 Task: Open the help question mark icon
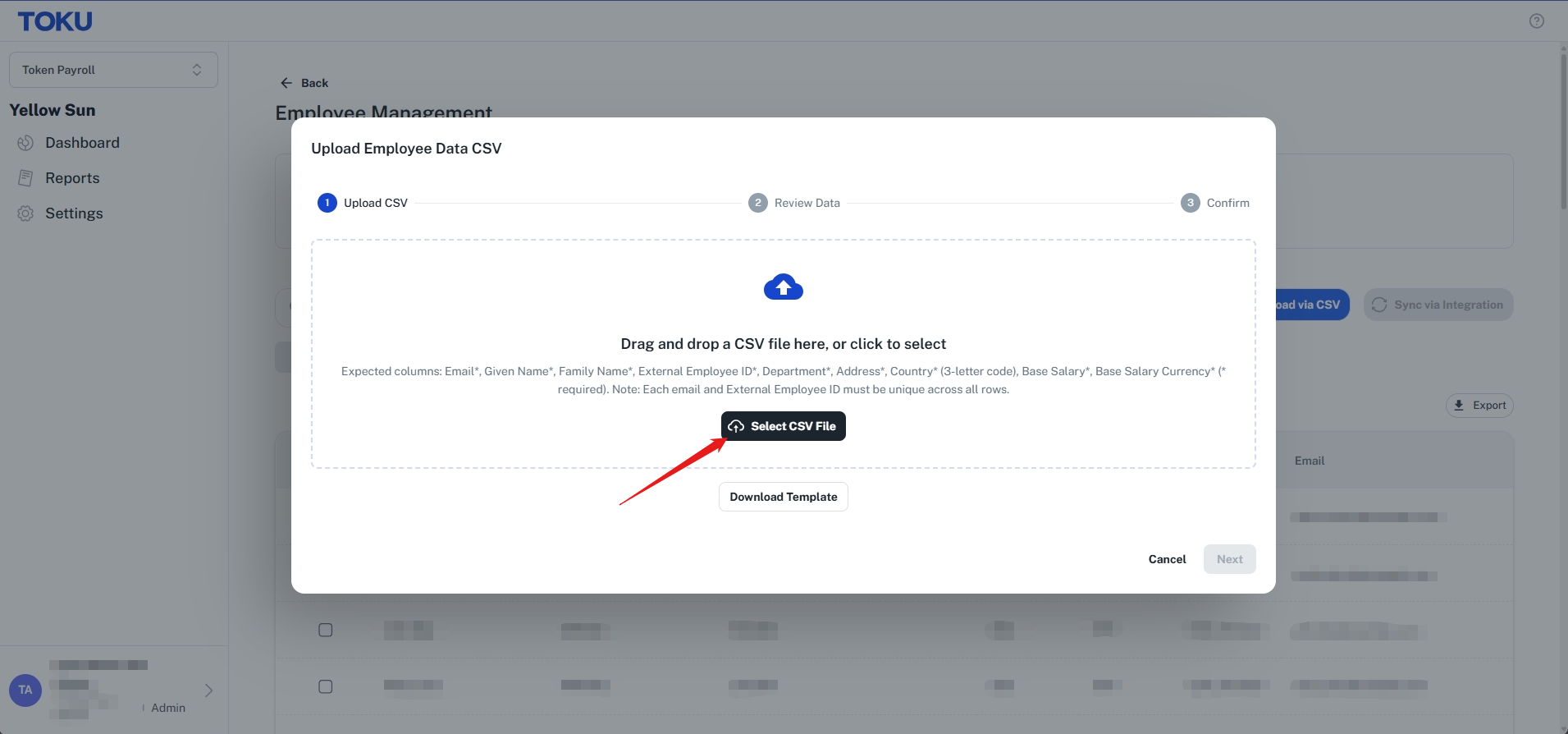1537,21
